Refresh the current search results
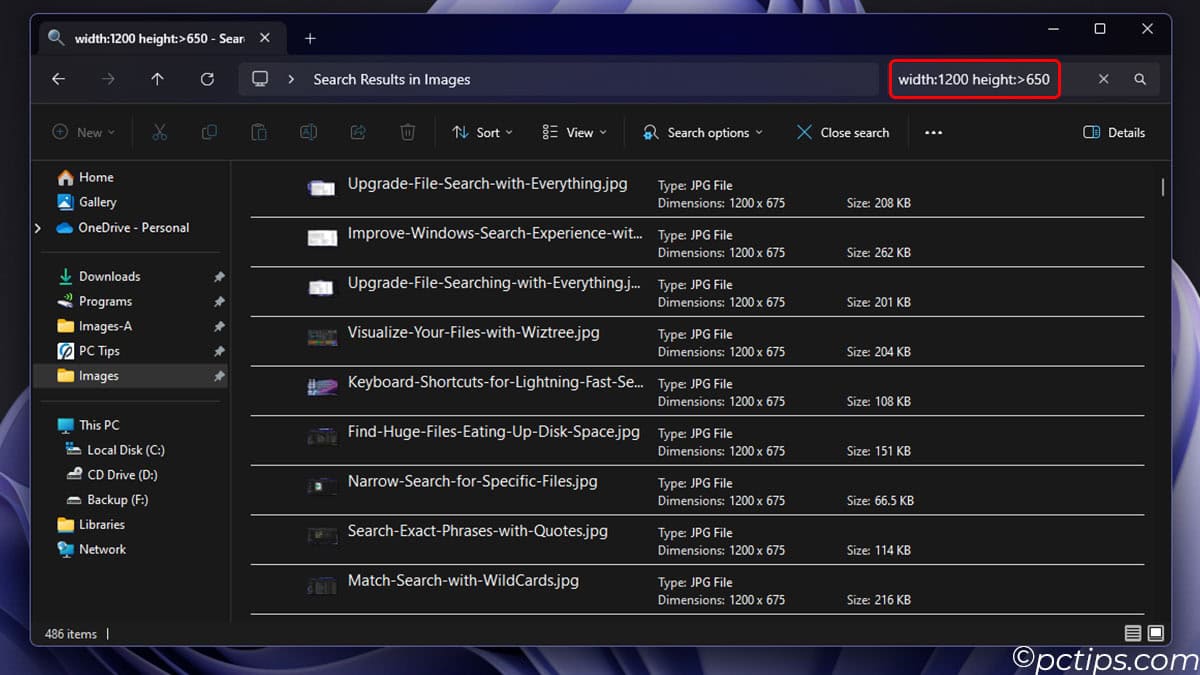Image resolution: width=1200 pixels, height=675 pixels. (x=207, y=79)
